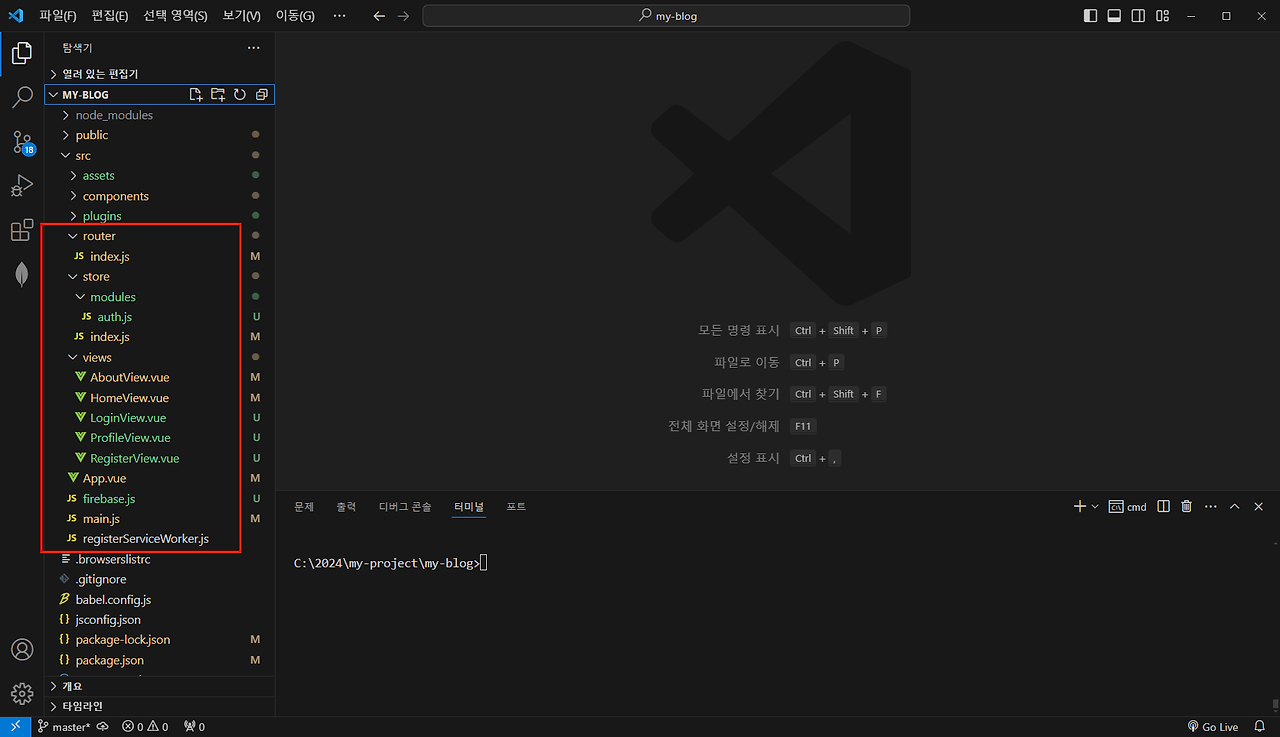Click the ports forwarded indicator in status bar
The image size is (1280, 737).
(x=194, y=727)
